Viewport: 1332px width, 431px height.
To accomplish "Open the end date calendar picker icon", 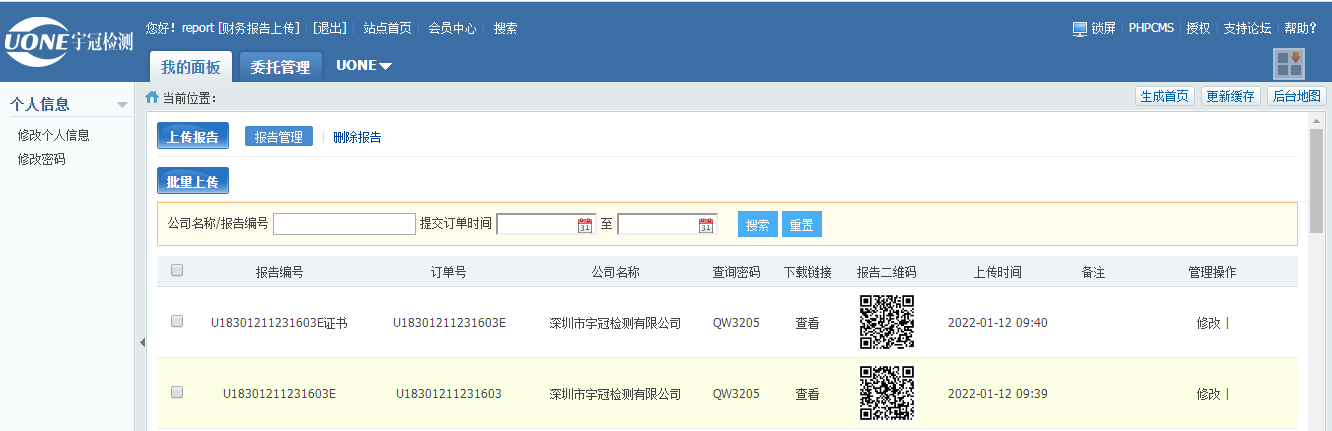I will 706,225.
